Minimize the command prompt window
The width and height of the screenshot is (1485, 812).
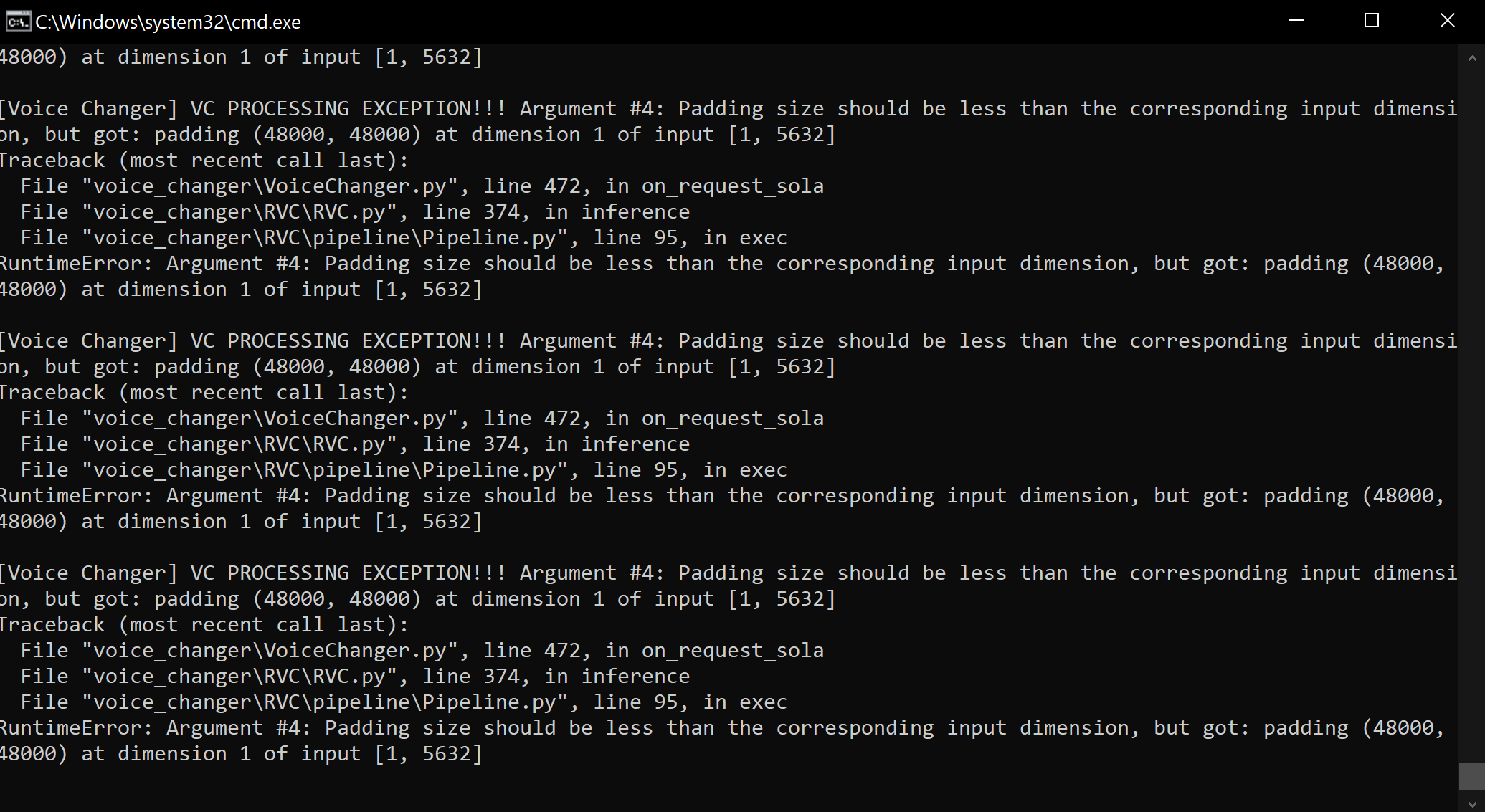[1295, 21]
